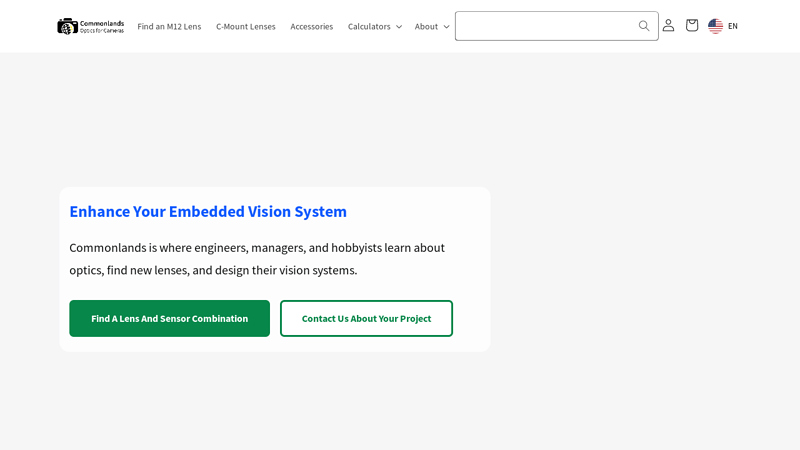This screenshot has height=450, width=800.
Task: Click the search magnifier icon
Action: click(x=644, y=26)
